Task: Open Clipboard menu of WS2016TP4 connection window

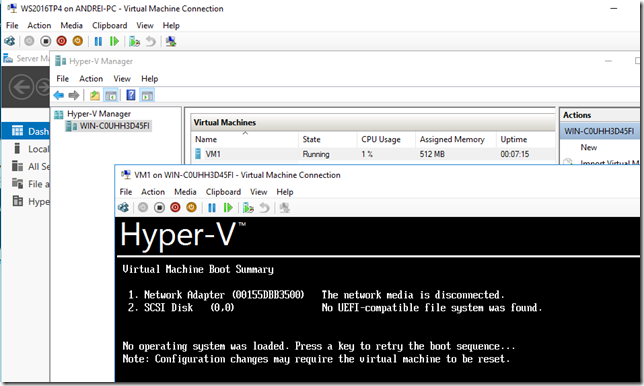Action: click(x=109, y=25)
